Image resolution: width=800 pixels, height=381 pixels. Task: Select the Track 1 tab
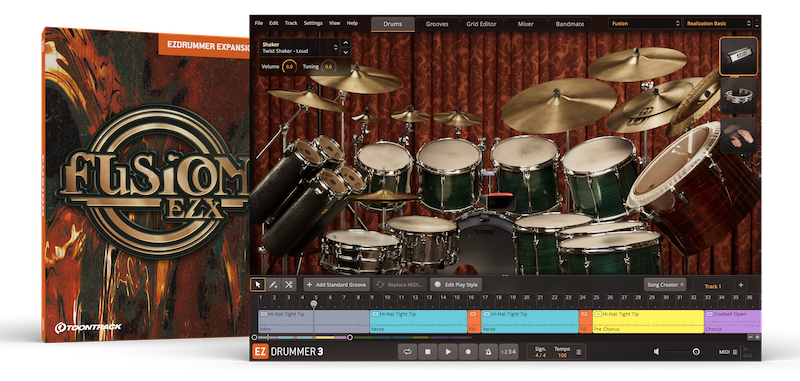pyautogui.click(x=713, y=286)
